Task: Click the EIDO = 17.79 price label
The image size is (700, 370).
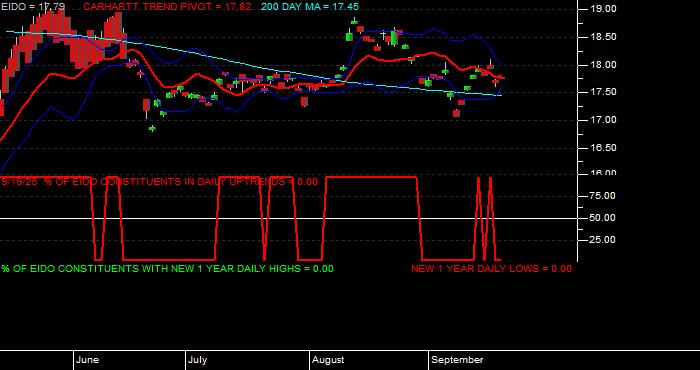Action: click(x=33, y=7)
